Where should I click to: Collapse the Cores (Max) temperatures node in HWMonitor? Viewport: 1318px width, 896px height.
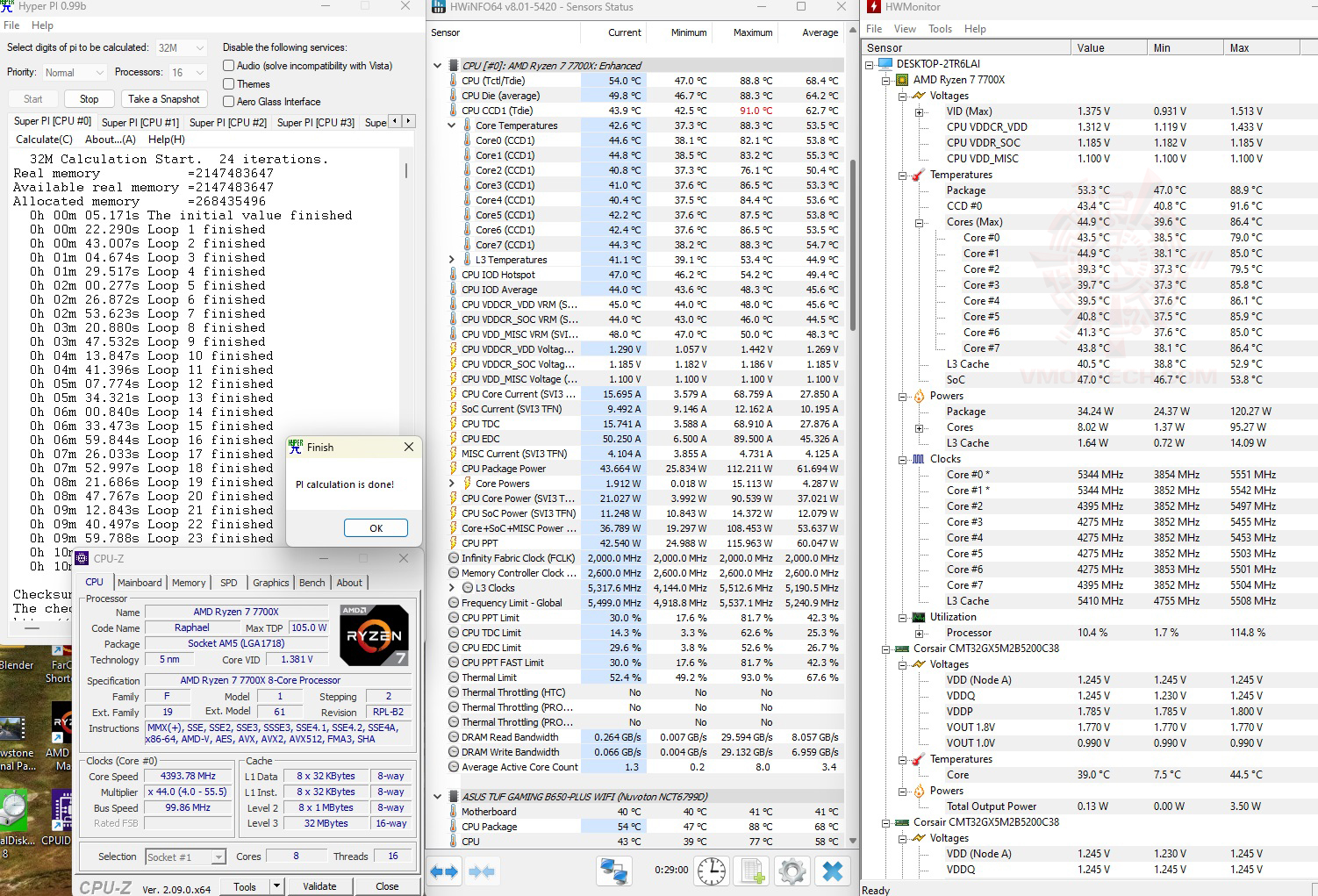(919, 222)
